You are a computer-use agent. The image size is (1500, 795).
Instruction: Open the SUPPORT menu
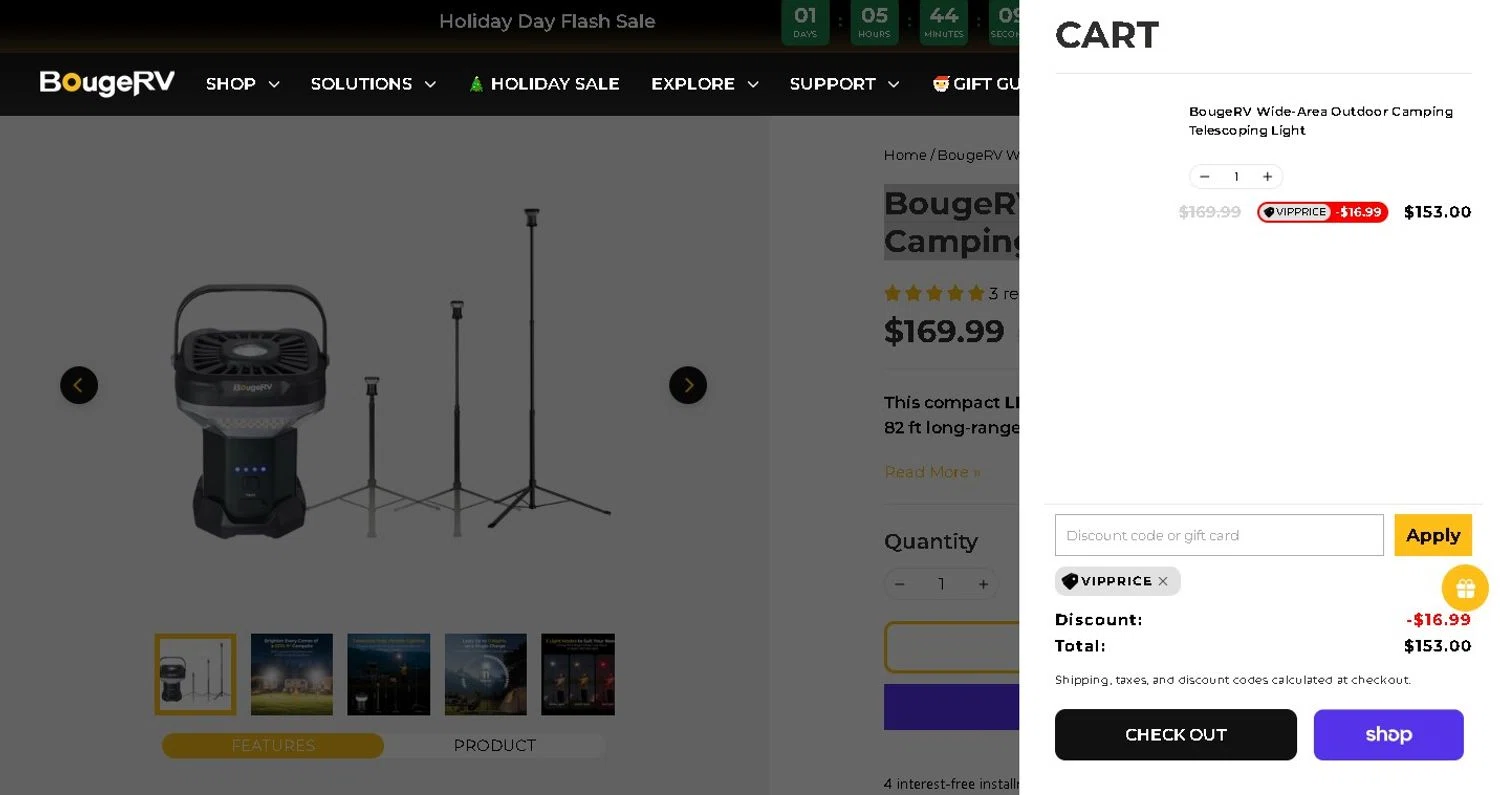click(x=844, y=84)
